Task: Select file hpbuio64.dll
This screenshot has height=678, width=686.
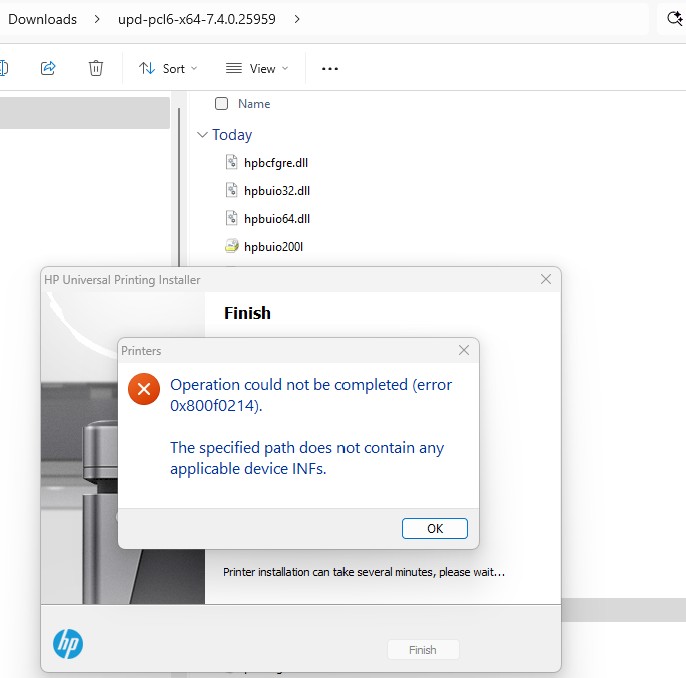Action: pos(277,219)
